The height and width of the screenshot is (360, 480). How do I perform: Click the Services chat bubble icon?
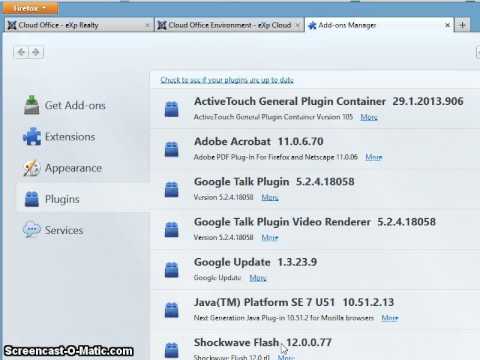[32, 230]
